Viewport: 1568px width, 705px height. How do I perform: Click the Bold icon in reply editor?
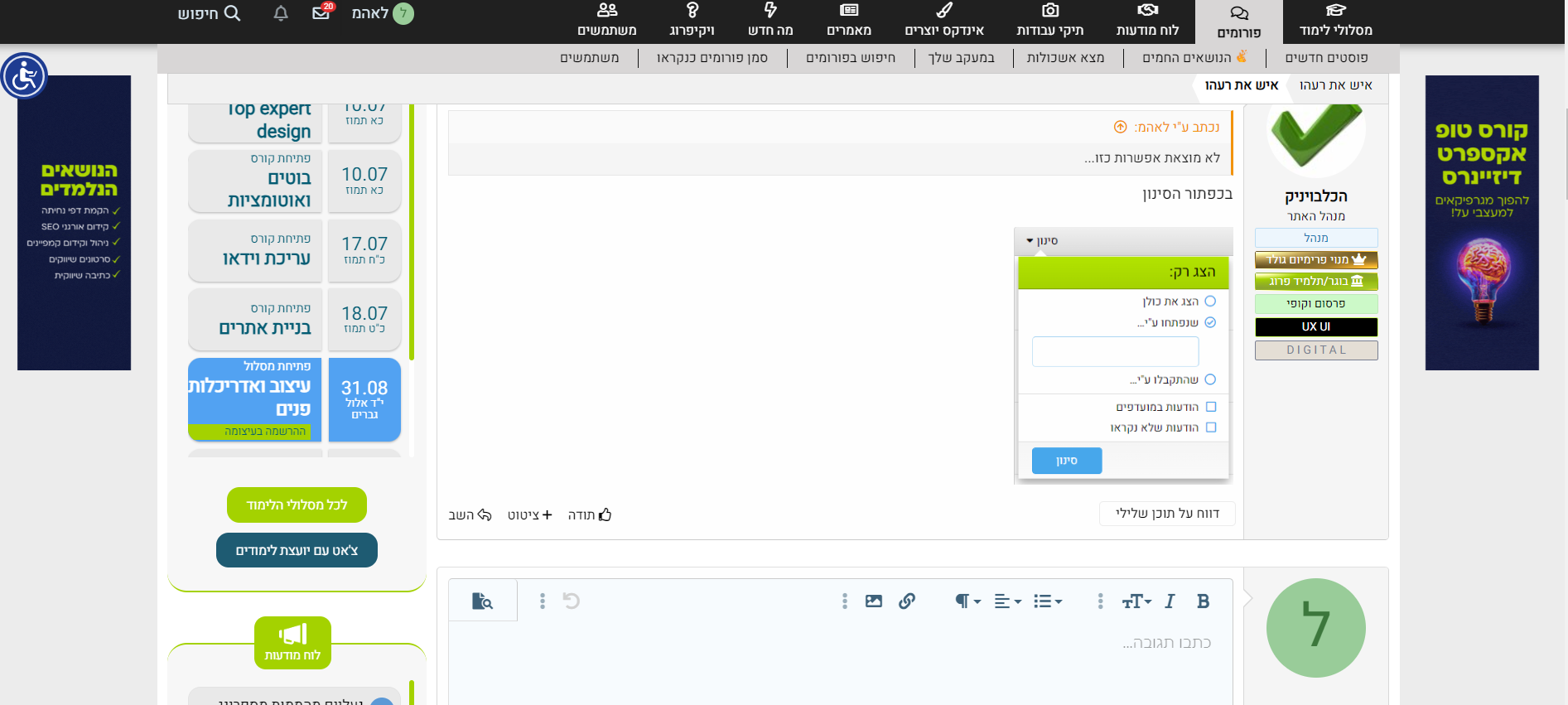click(1203, 601)
